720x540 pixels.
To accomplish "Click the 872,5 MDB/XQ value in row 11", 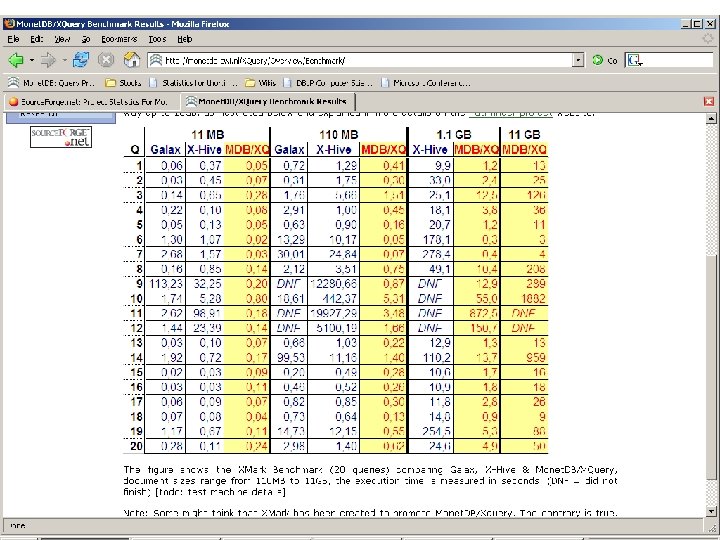I will [x=483, y=313].
